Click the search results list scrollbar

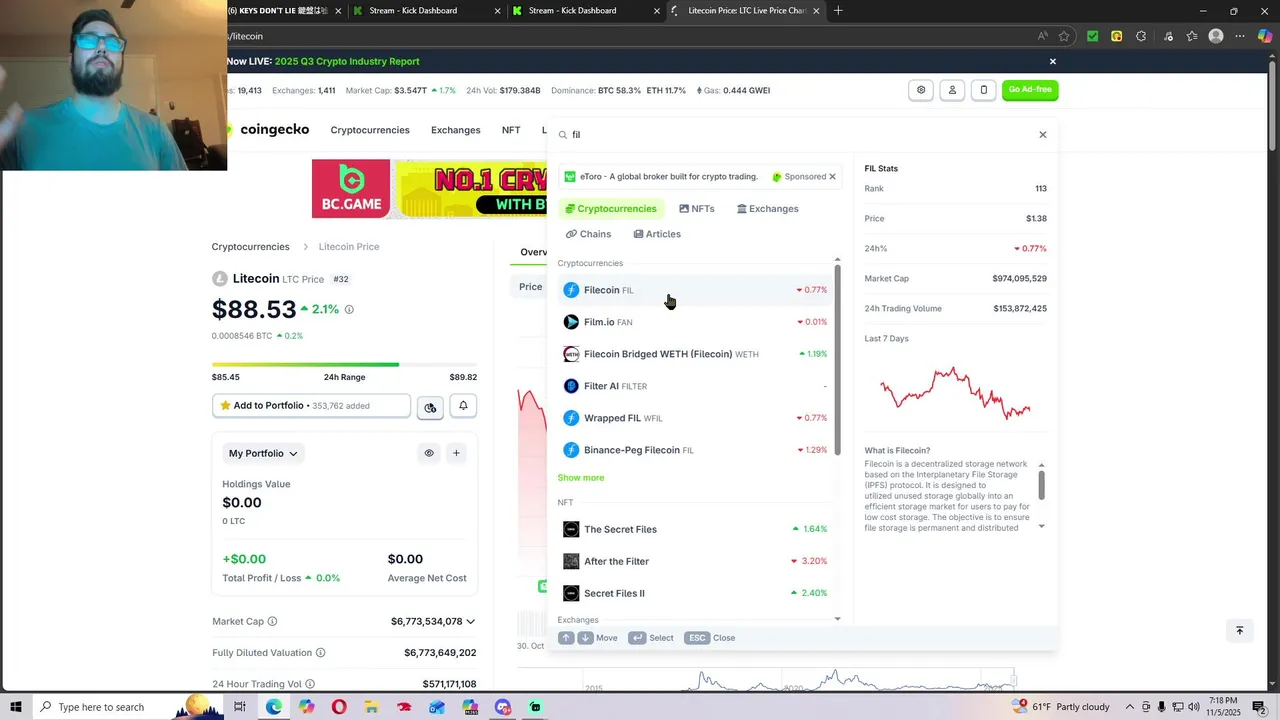pyautogui.click(x=838, y=360)
